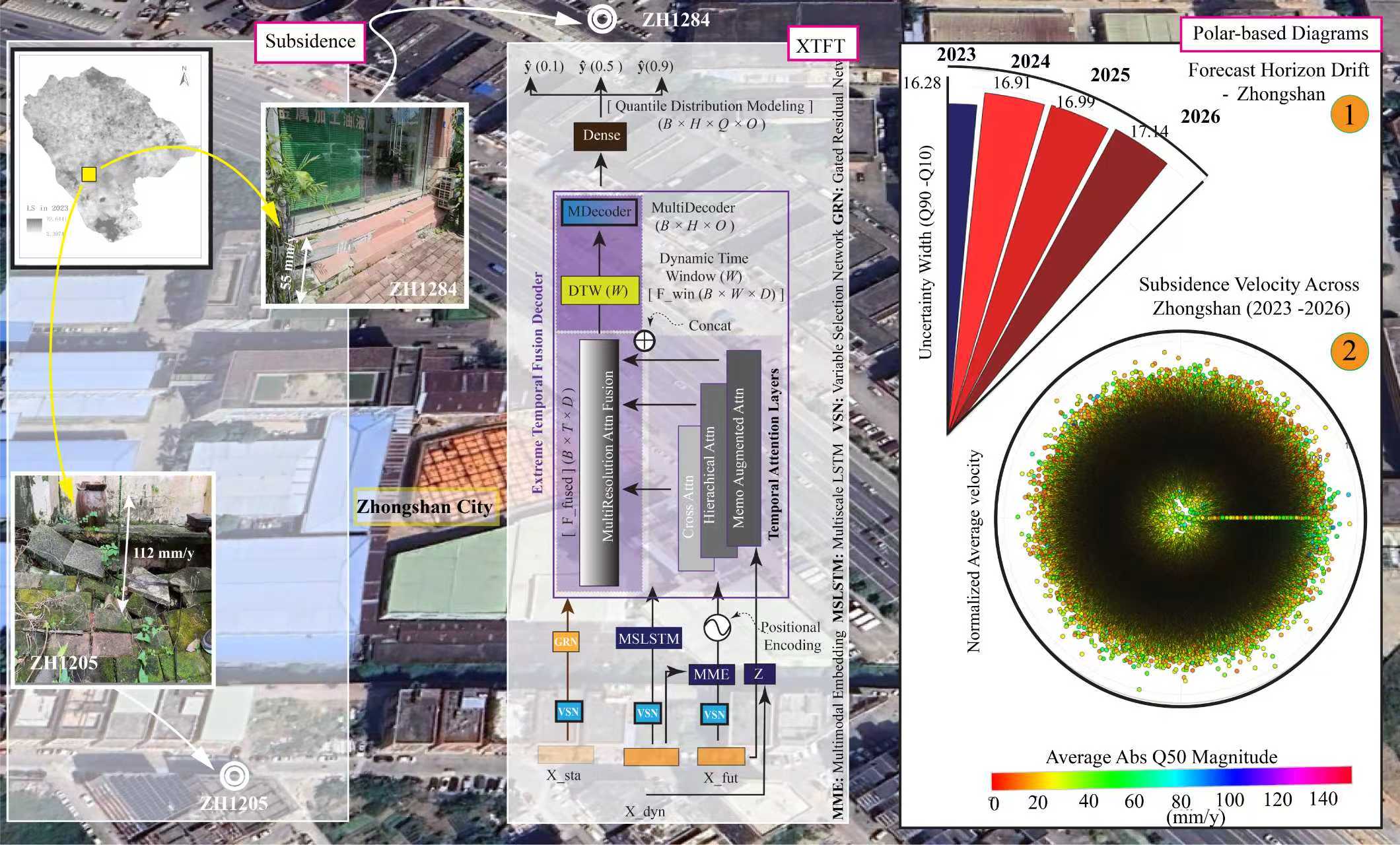Click the yellow DTW (W) block
Screen dimensions: 1400x845
click(599, 291)
